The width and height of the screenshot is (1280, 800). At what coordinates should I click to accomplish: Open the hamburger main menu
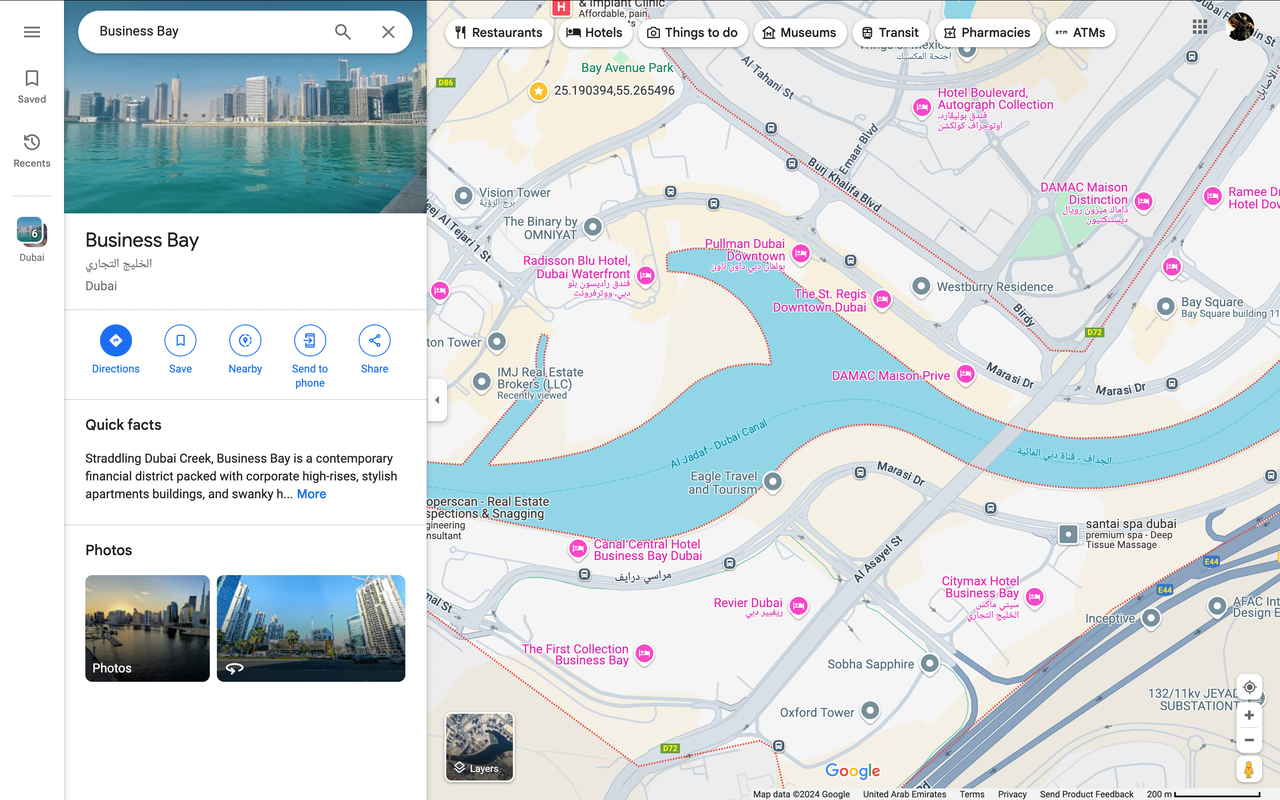32,32
